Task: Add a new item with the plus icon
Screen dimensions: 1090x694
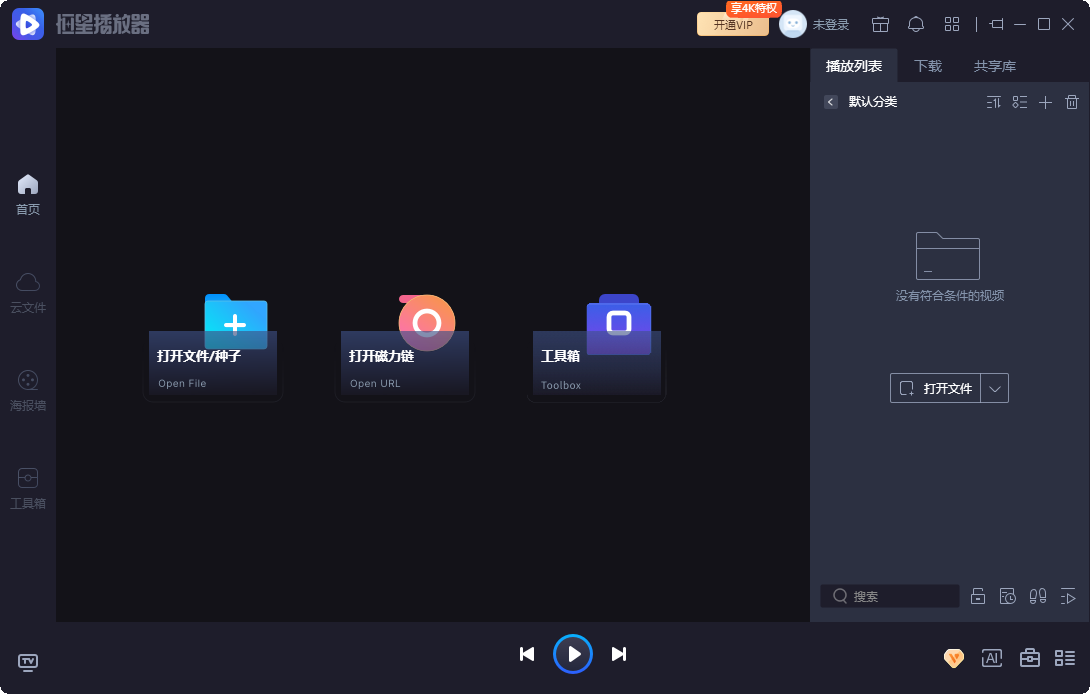Action: (1046, 102)
